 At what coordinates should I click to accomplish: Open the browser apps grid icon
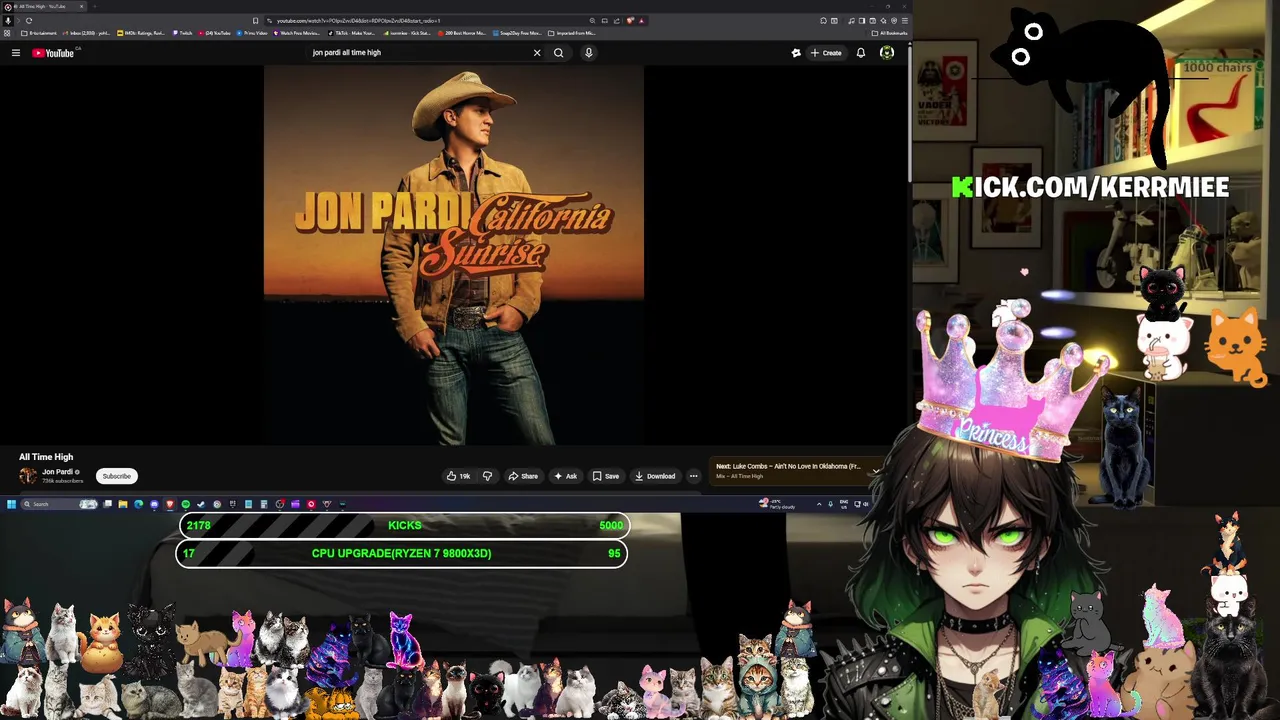[7, 33]
